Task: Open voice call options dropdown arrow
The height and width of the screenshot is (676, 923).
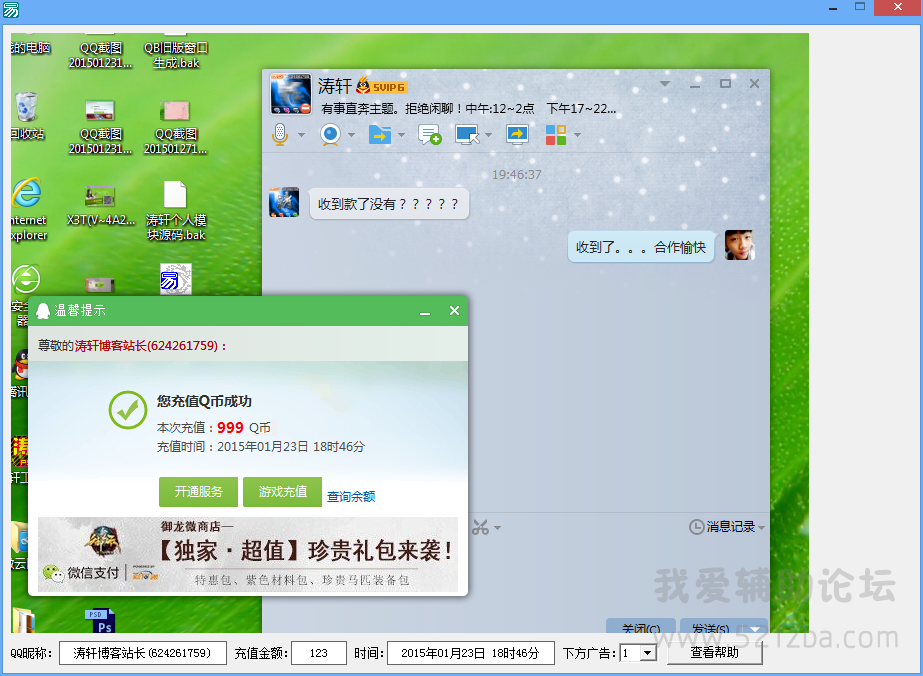Action: coord(301,135)
